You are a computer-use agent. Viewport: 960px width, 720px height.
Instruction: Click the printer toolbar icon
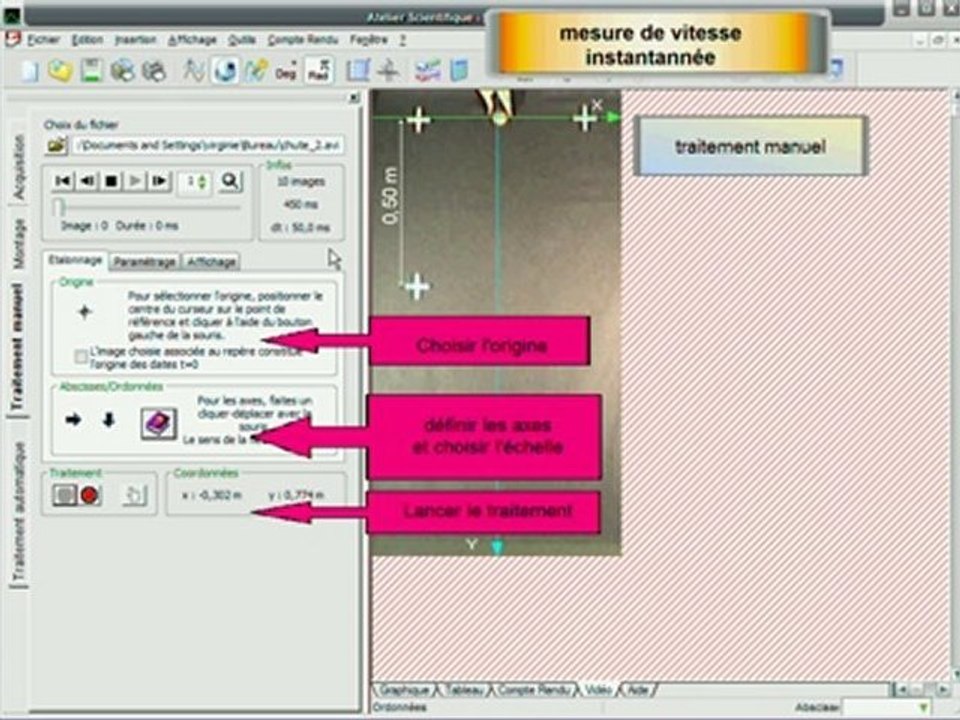coord(154,71)
